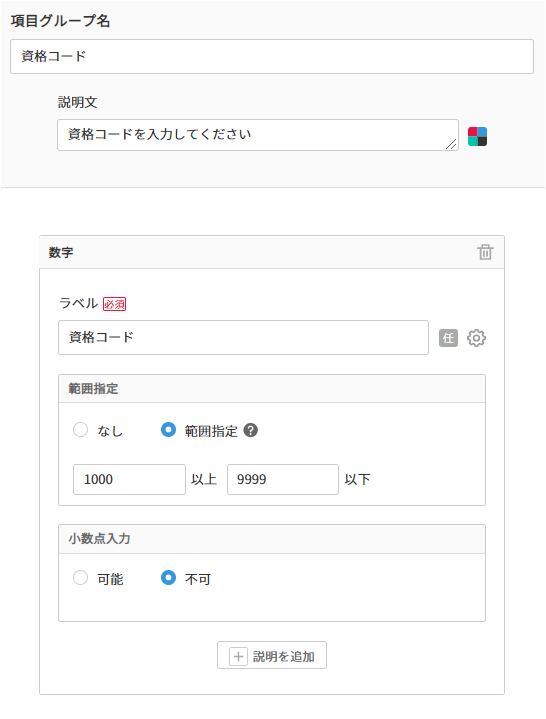Viewport: 546px width, 719px height.
Task: Open the gear settings for the 資格コード label
Action: tap(476, 338)
